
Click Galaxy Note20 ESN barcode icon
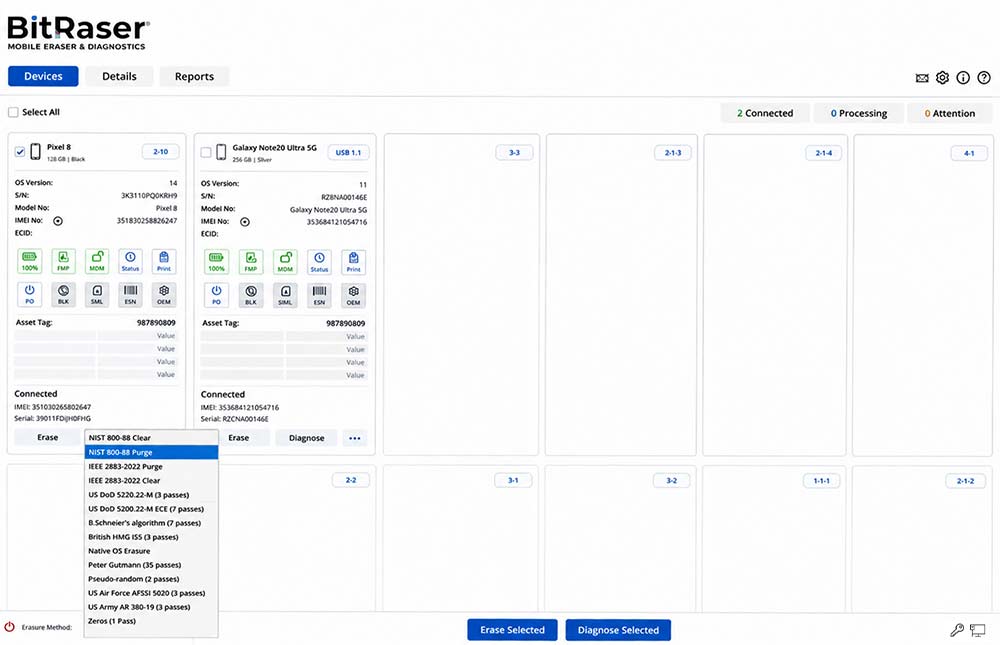(x=319, y=295)
